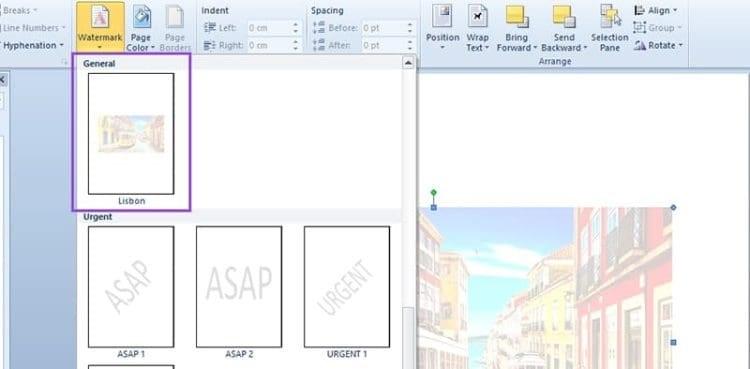
Task: Click the green rotation handle on image
Action: (433, 192)
